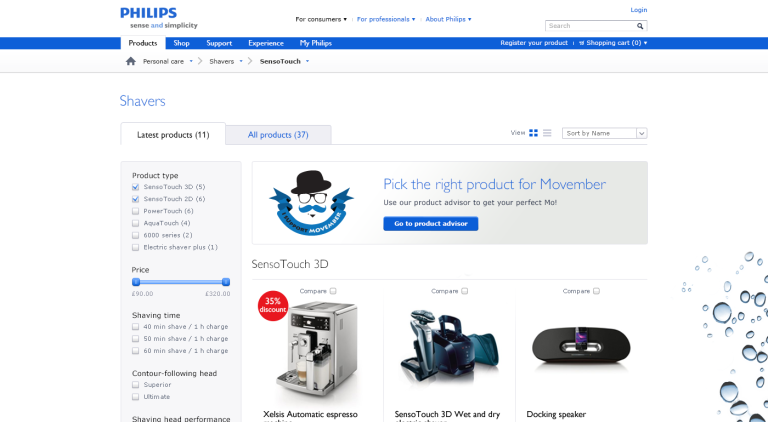Click the price range slider track
Screen dimensions: 768x422
tap(181, 282)
